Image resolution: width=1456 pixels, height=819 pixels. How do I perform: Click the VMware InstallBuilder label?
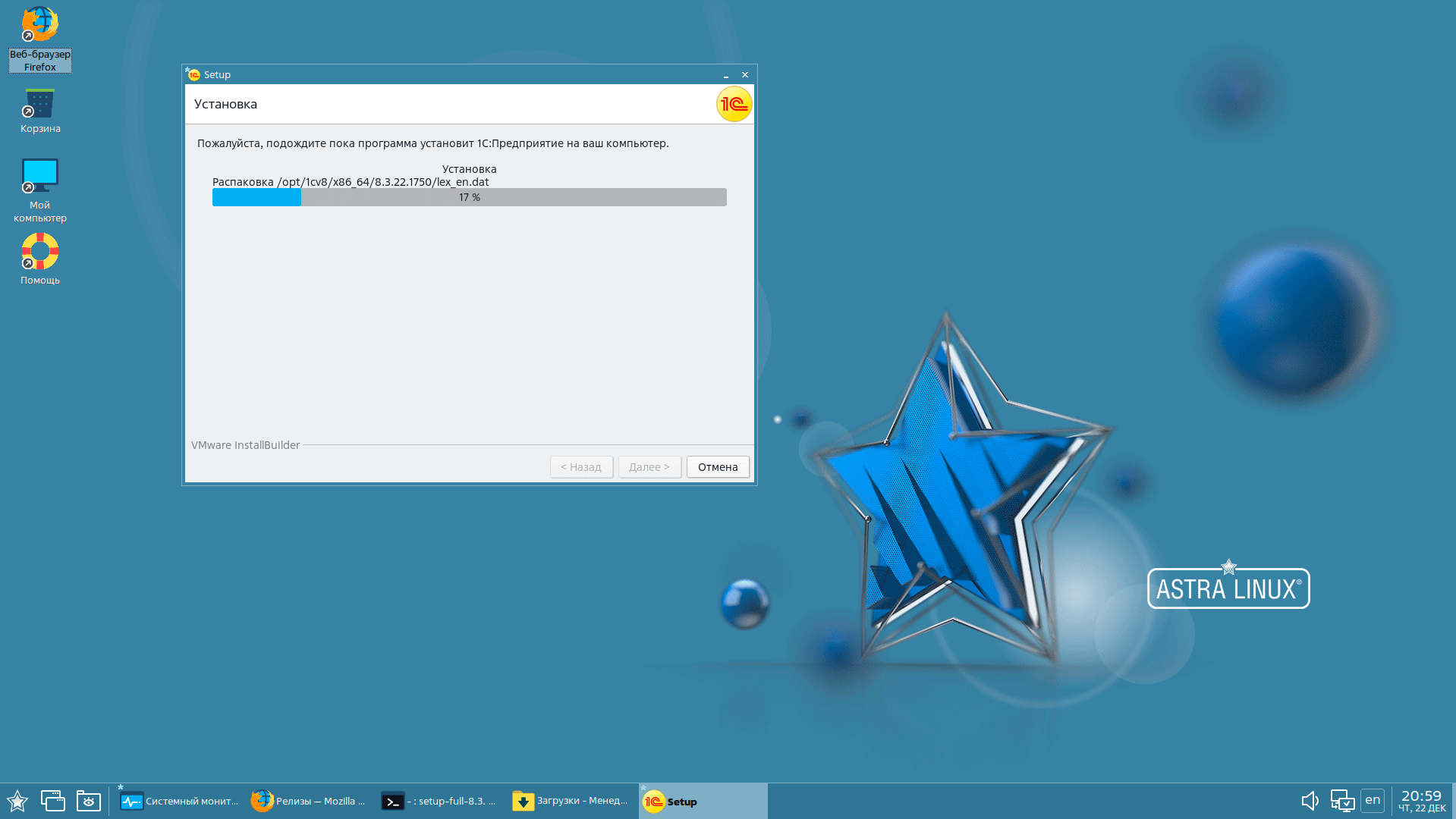[x=245, y=445]
